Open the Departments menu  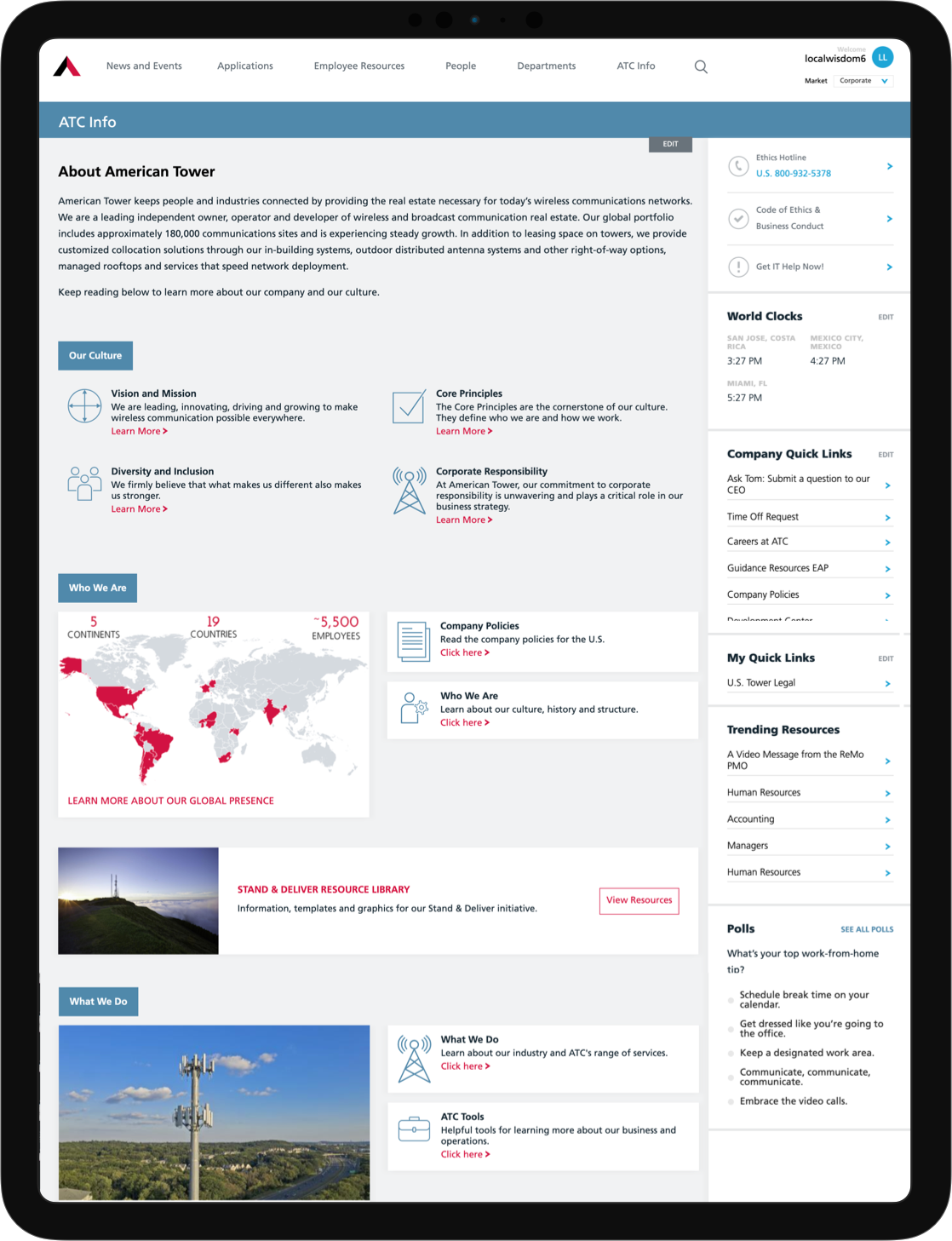pos(547,66)
